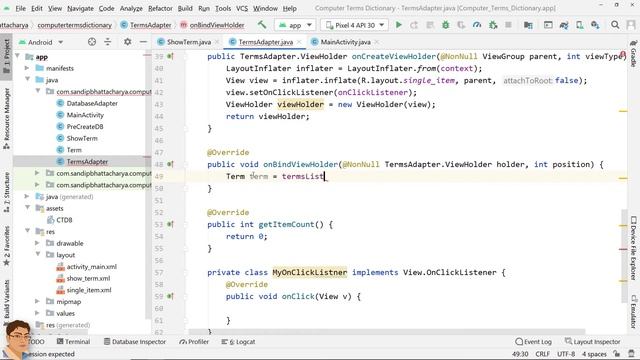This screenshot has height=360, width=640.
Task: Open the File menu
Action: click(20, 8)
